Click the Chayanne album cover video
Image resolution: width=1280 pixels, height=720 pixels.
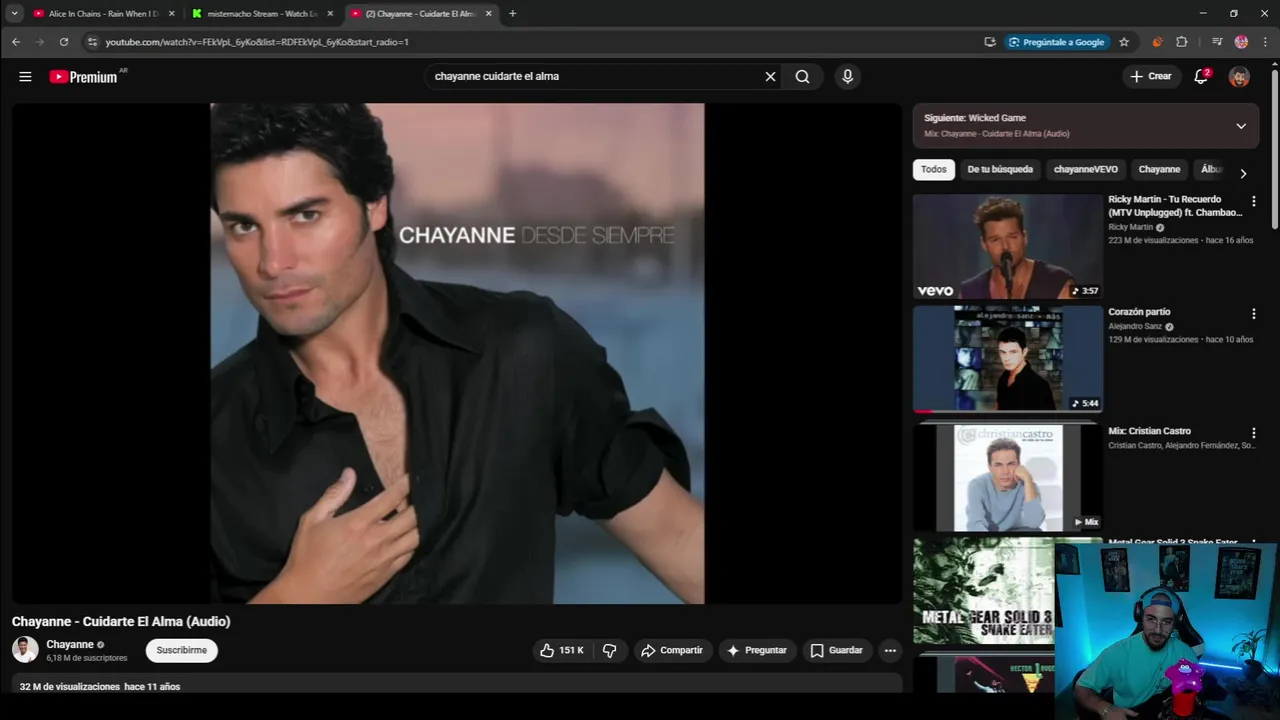coord(457,353)
